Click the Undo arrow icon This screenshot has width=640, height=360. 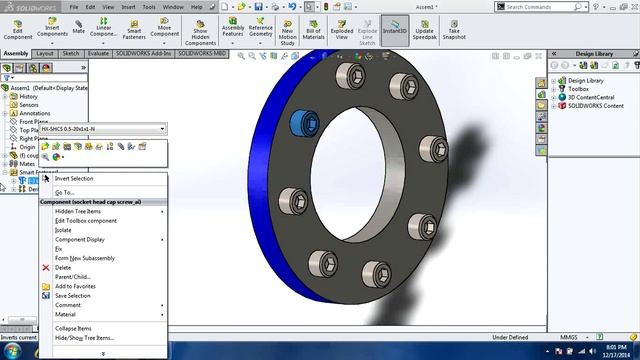[x=292, y=7]
